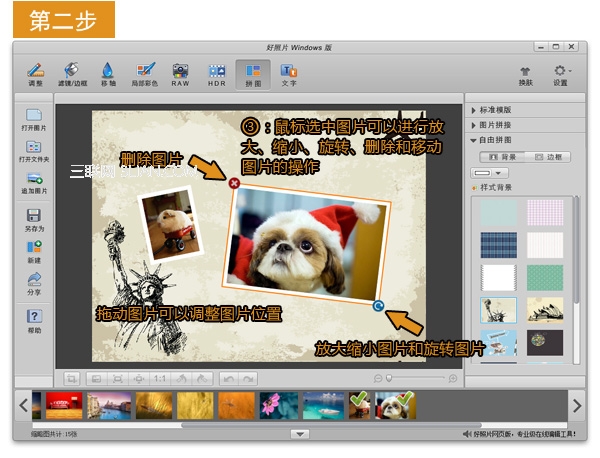This screenshot has width=600, height=458.
Task: Click the background list vertical scrollbar
Action: [x=577, y=249]
